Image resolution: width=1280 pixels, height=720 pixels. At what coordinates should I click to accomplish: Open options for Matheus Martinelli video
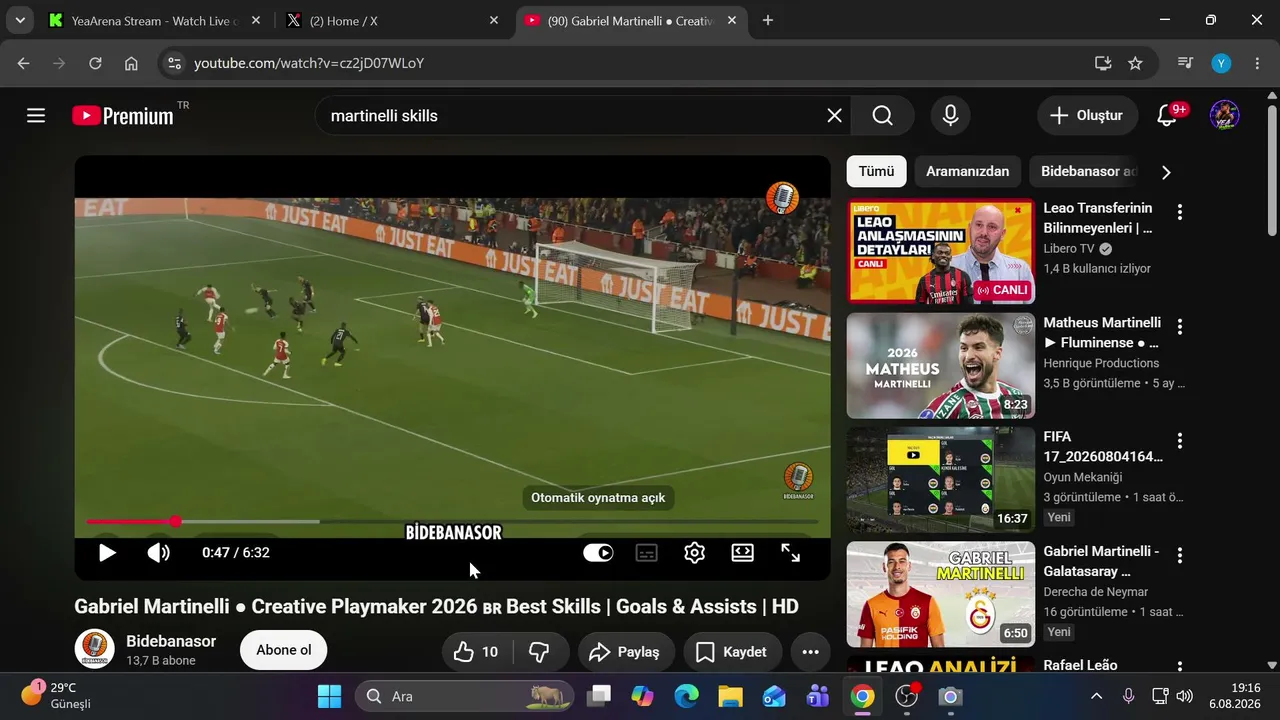[1180, 326]
